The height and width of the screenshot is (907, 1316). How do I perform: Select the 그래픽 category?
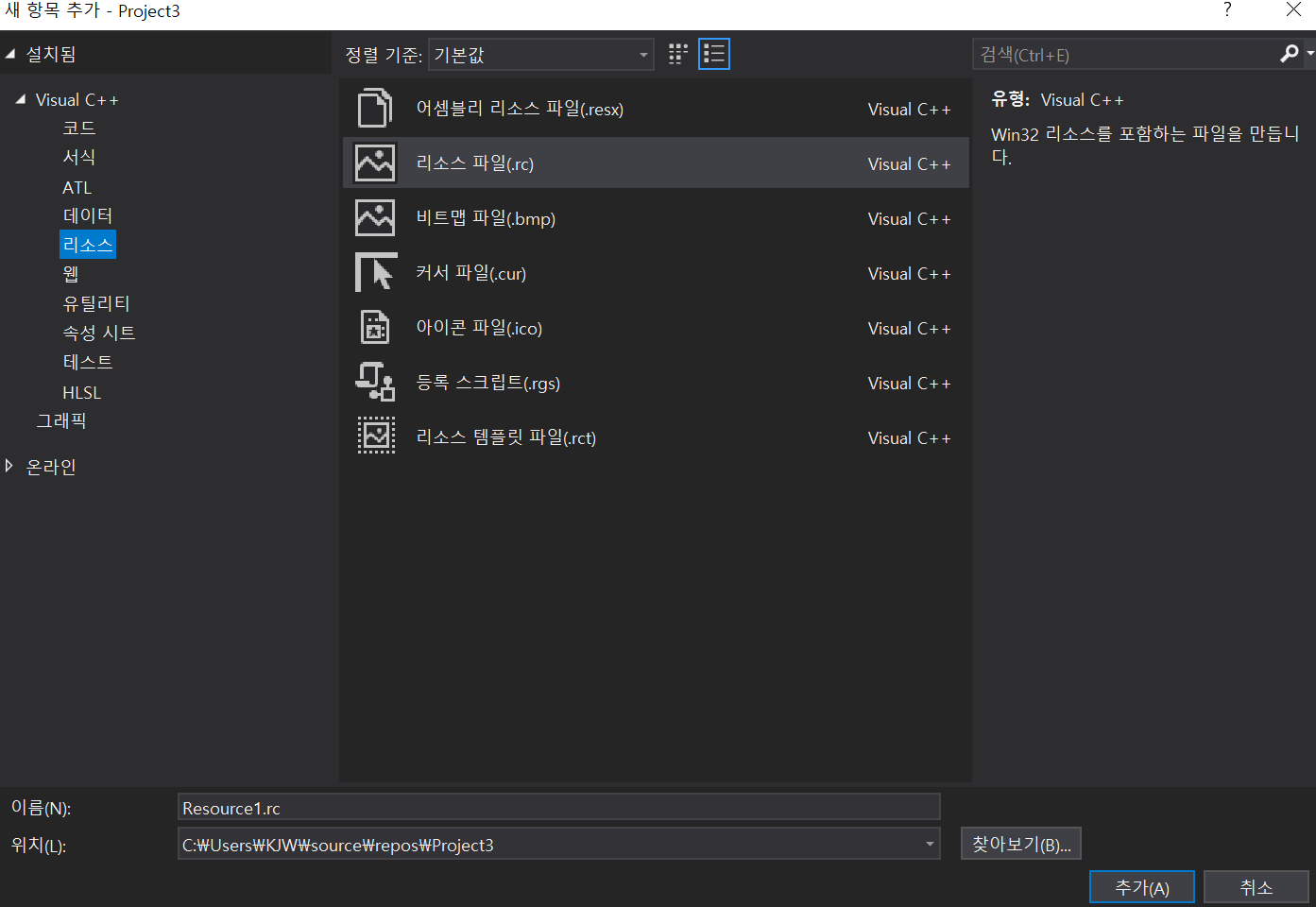61,420
